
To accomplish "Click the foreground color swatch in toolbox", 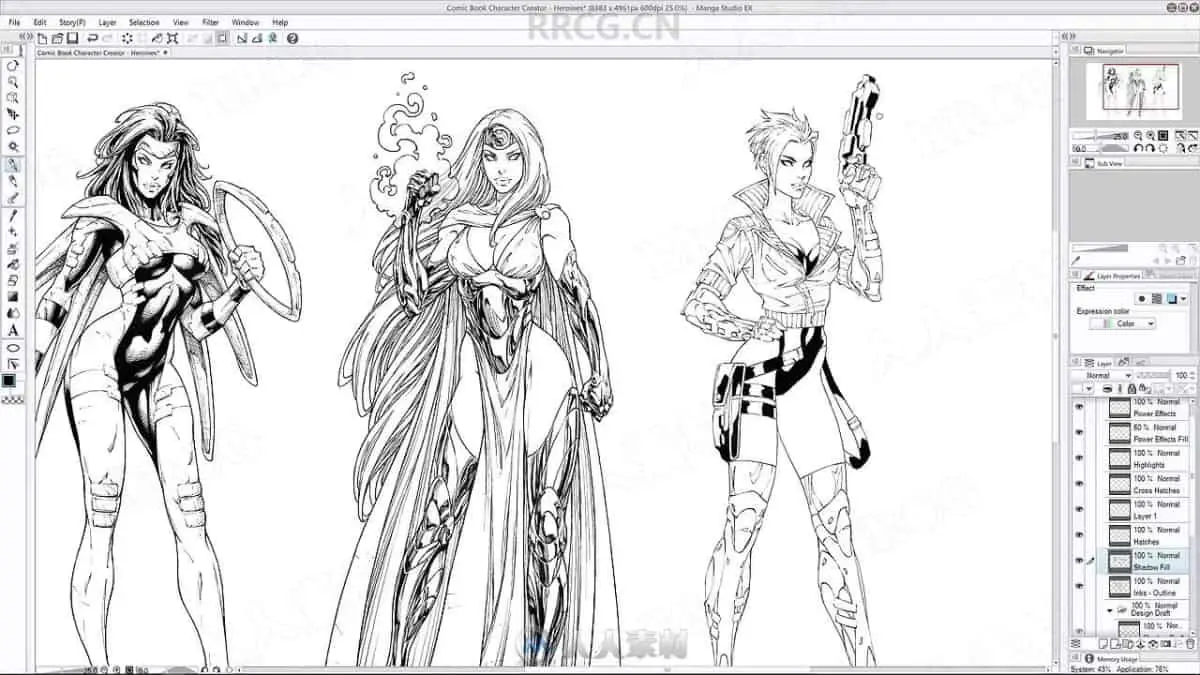I will pyautogui.click(x=10, y=381).
